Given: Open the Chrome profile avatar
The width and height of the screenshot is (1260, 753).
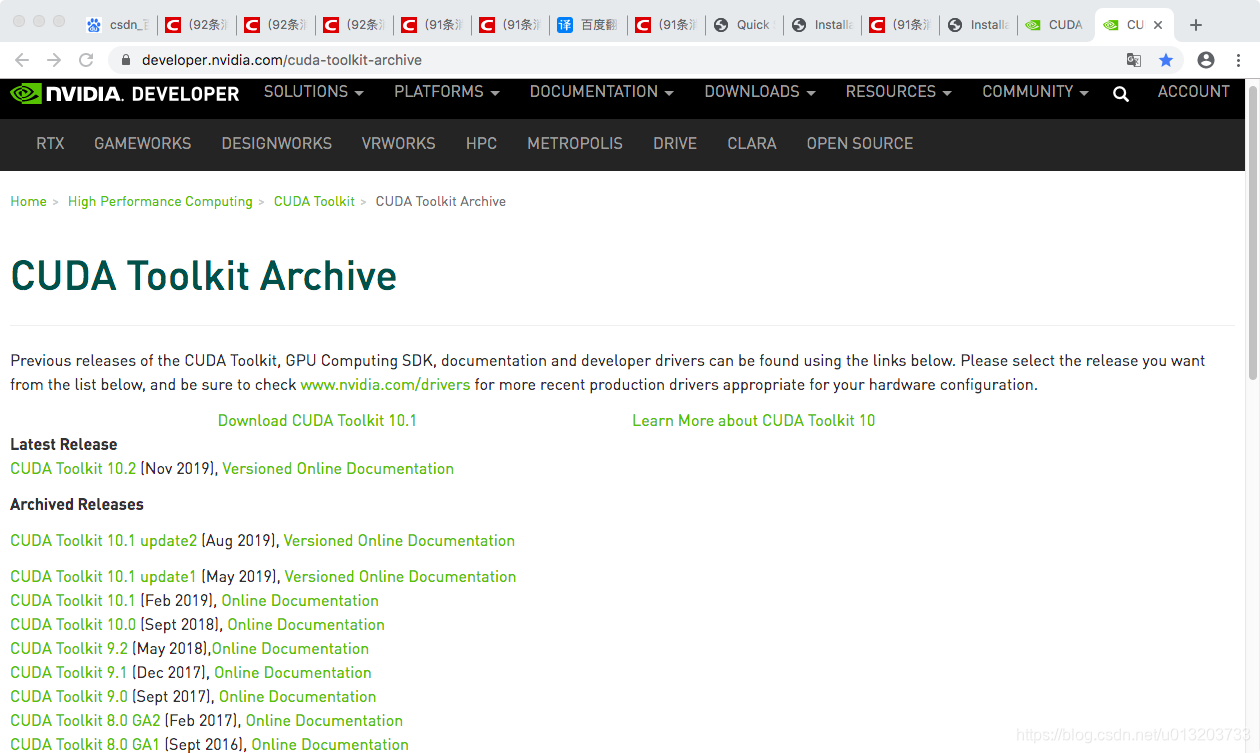Looking at the screenshot, I should click(x=1205, y=60).
